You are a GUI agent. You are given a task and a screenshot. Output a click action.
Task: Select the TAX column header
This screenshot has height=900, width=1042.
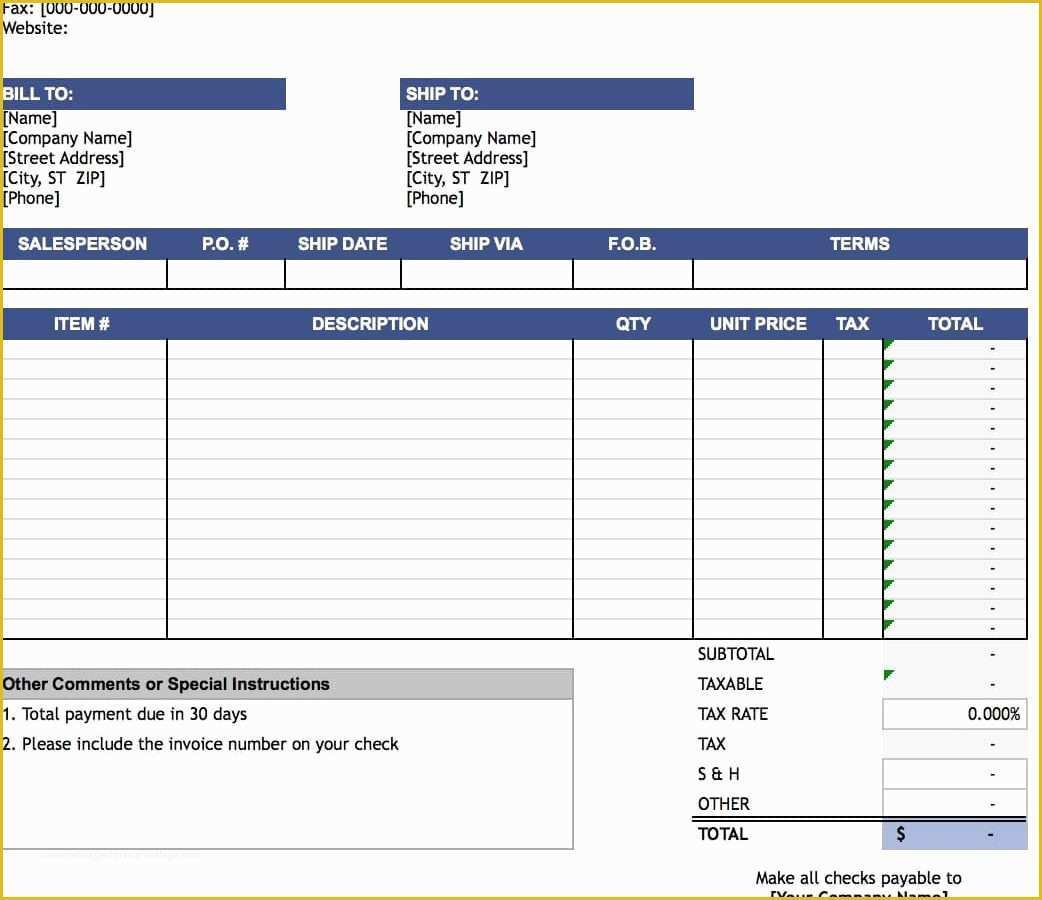853,324
